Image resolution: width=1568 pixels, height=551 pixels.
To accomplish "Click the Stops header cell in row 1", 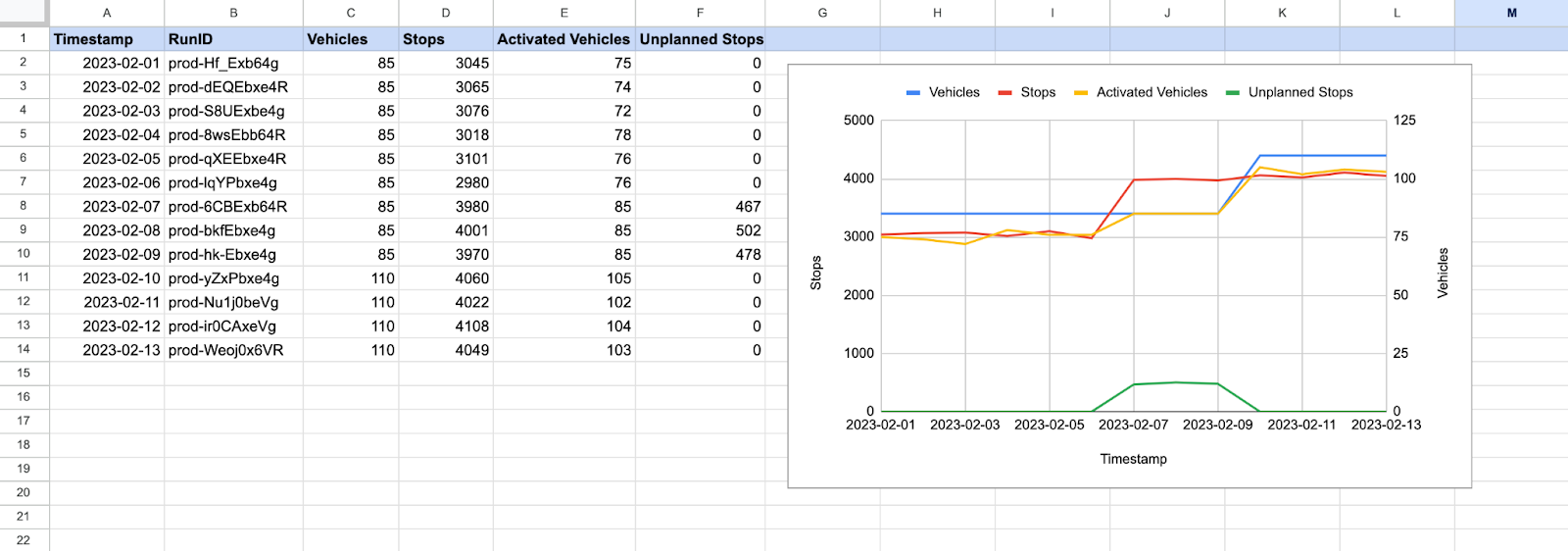I will (446, 39).
